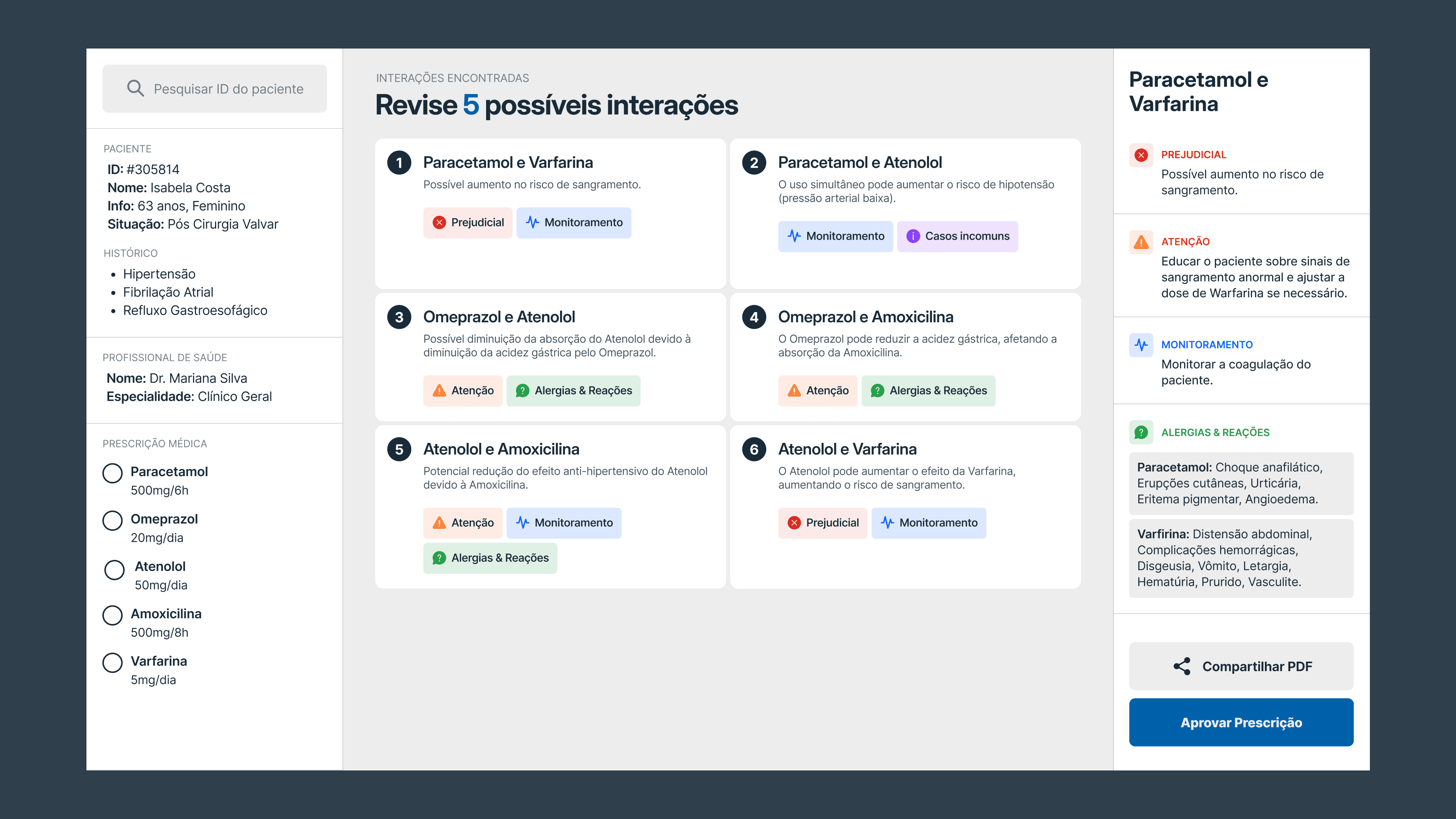Click purple Casos incomuns info tag
This screenshot has height=819, width=1456.
[957, 236]
